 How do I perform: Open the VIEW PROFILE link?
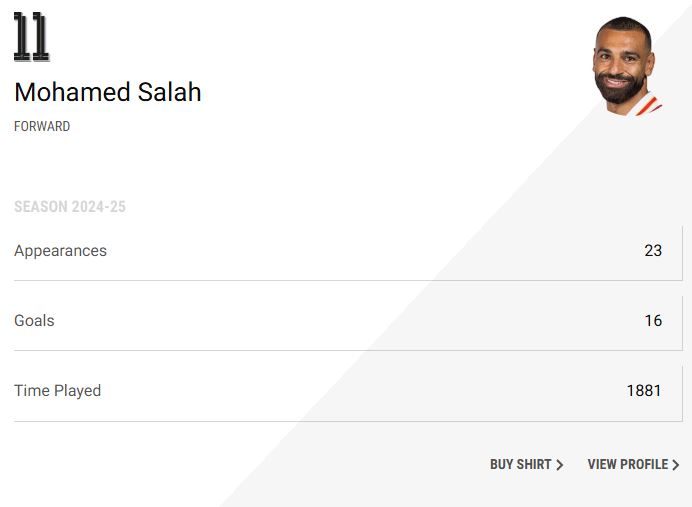pyautogui.click(x=627, y=465)
